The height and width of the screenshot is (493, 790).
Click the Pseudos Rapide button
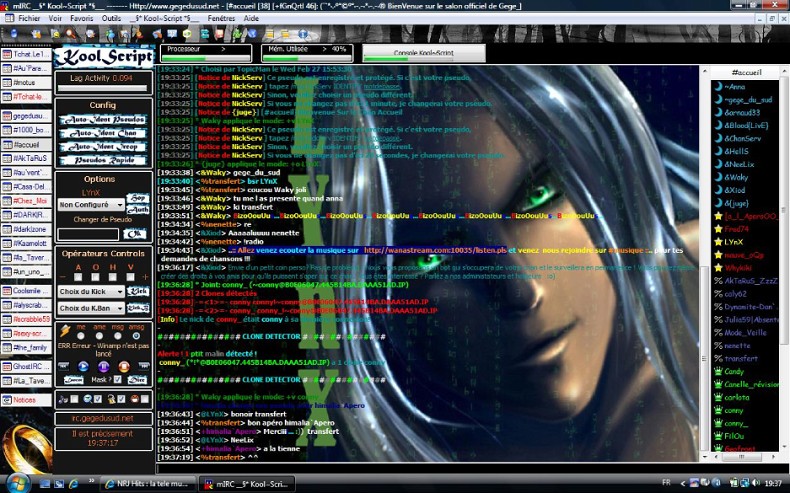[x=103, y=160]
